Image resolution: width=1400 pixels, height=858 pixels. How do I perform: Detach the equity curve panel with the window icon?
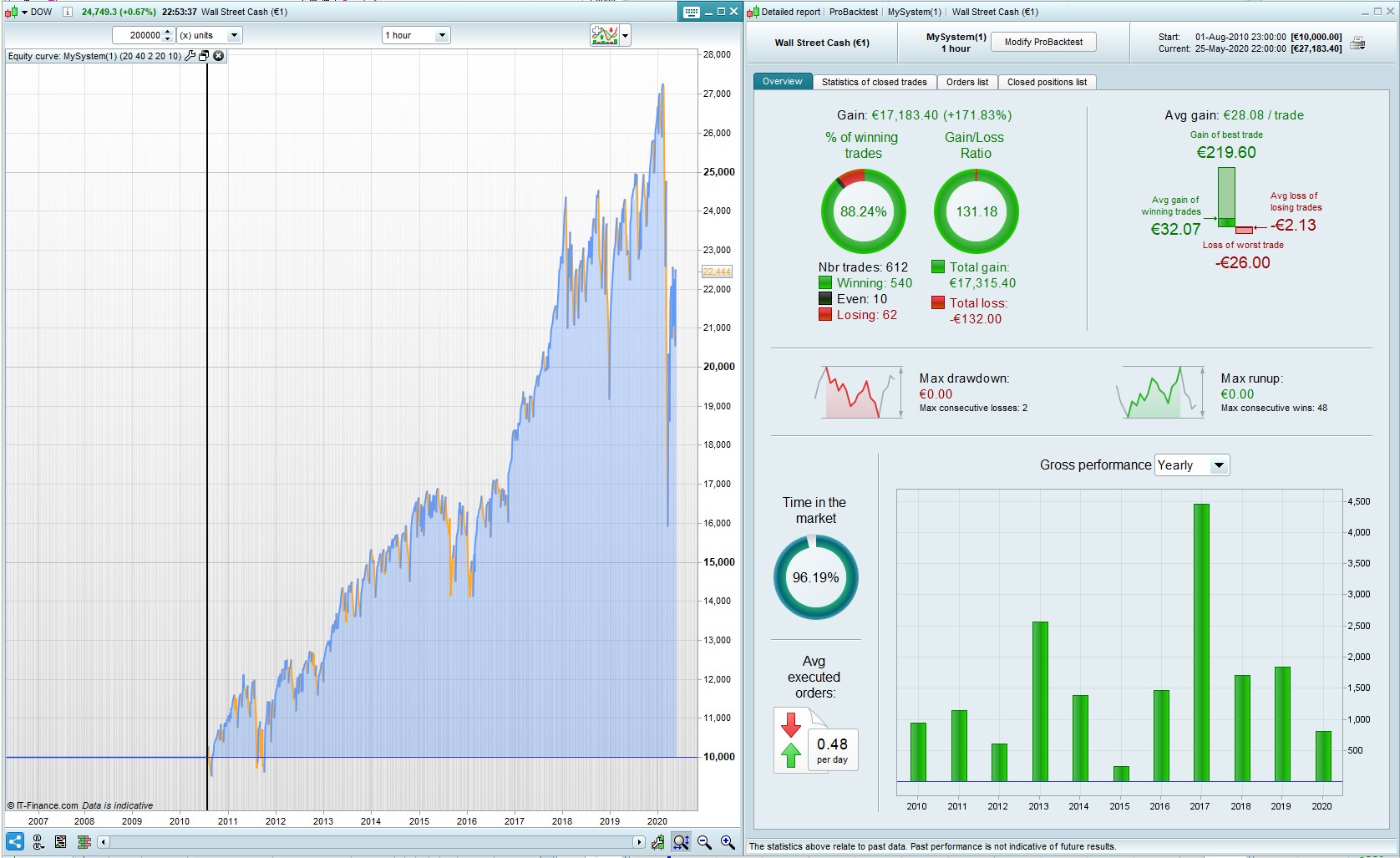204,56
